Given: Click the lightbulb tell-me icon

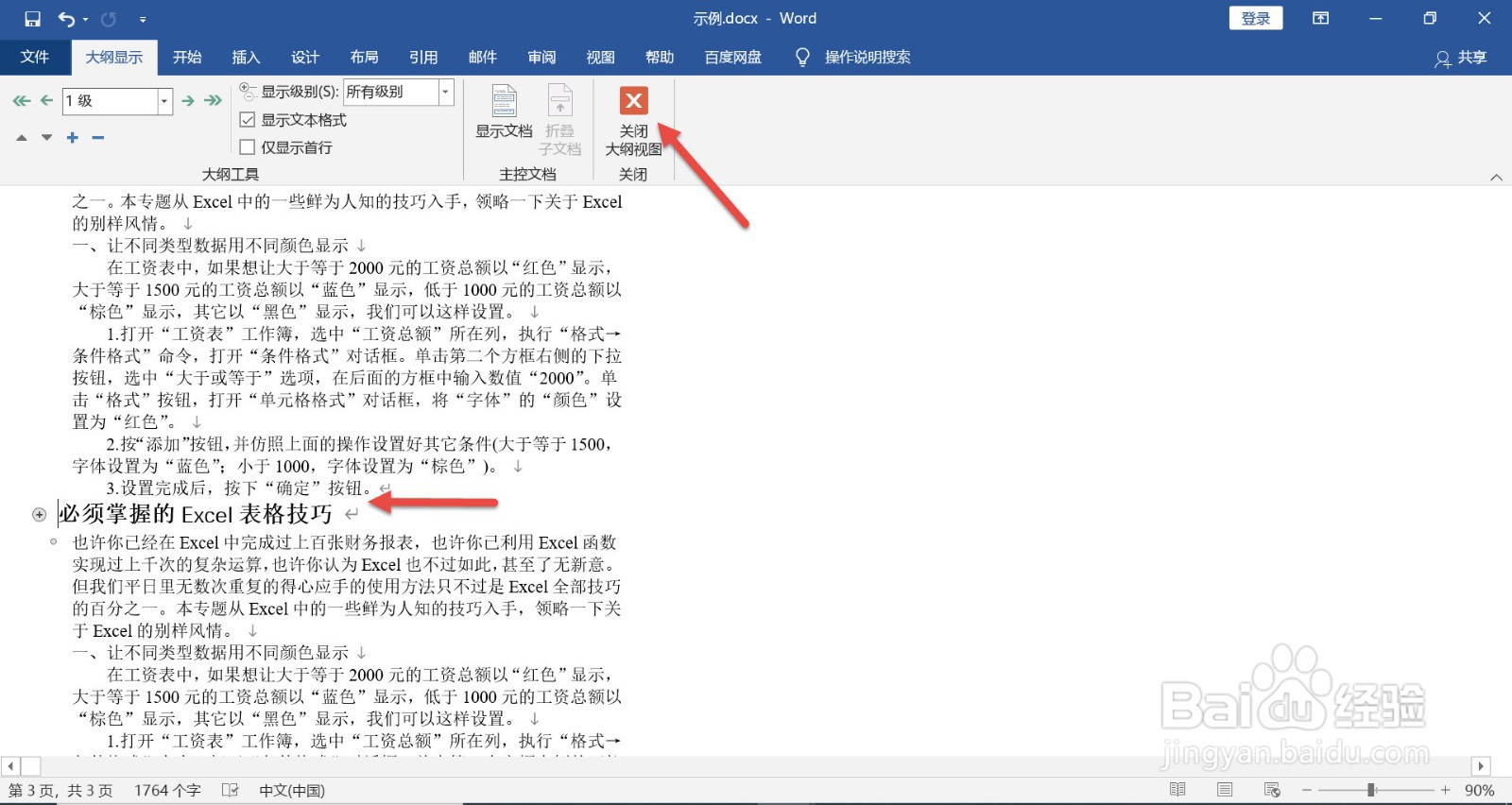Looking at the screenshot, I should 802,58.
